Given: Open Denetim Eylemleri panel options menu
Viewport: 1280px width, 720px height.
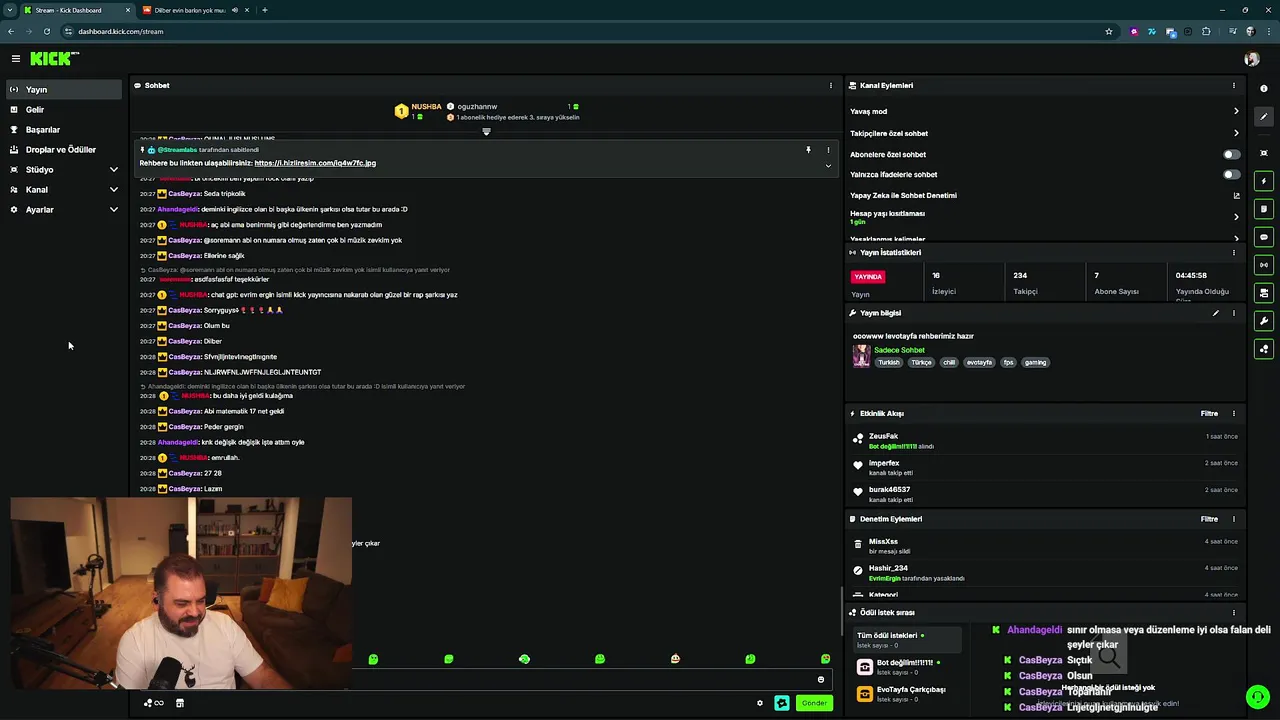Looking at the screenshot, I should (1233, 519).
